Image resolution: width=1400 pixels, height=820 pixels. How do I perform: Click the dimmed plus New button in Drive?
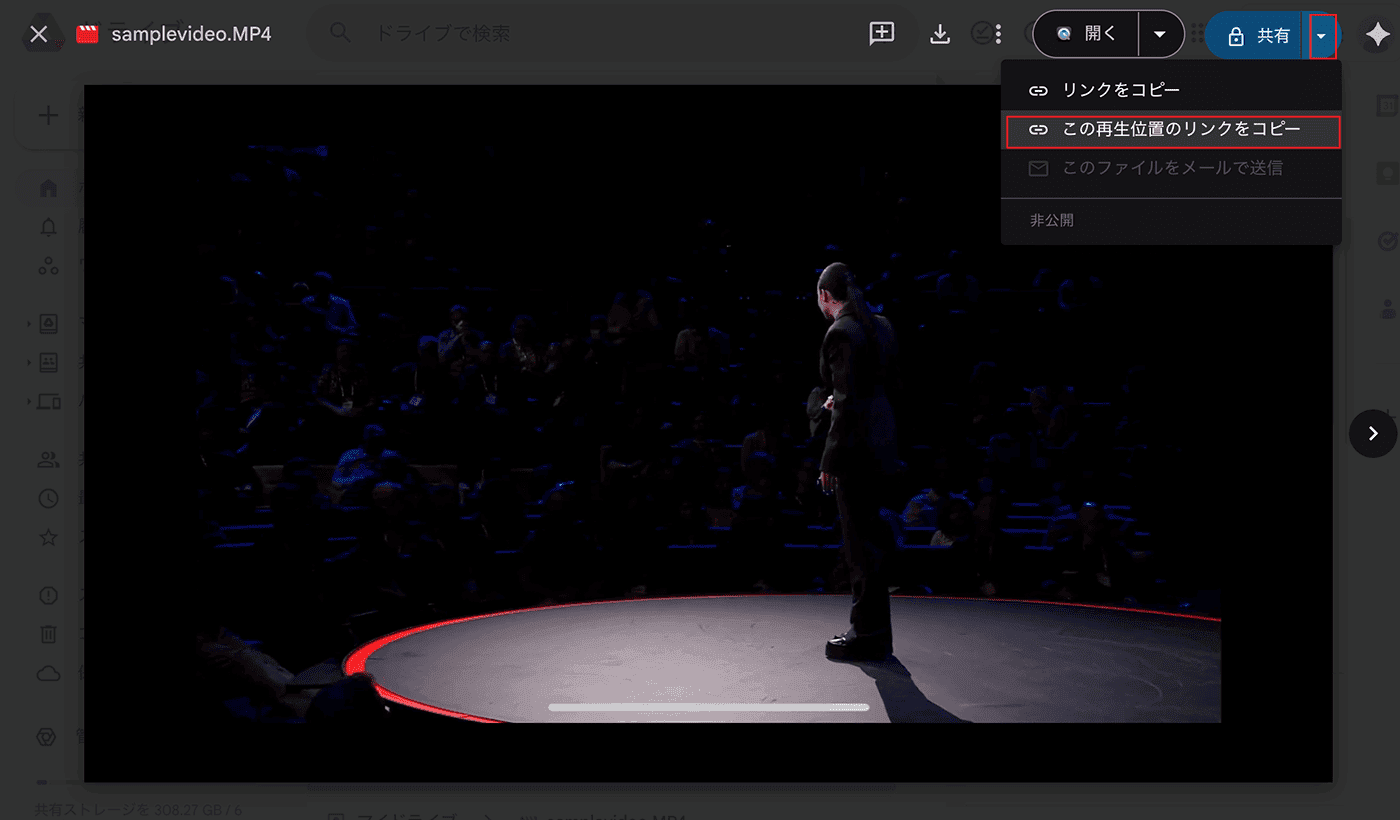pyautogui.click(x=47, y=115)
